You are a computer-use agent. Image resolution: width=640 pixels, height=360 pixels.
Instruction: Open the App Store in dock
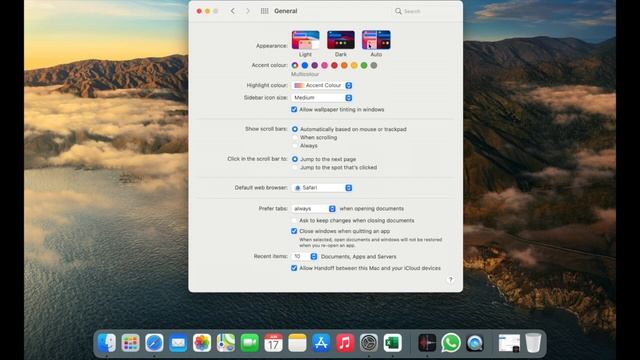(321, 342)
